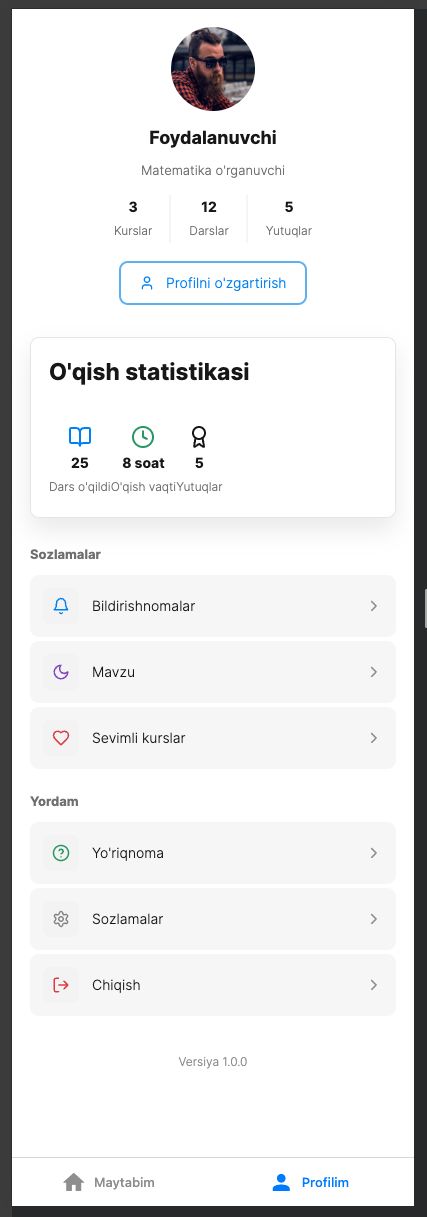Viewport: 427px width, 1217px height.
Task: Open the Chiqish row chevron arrow
Action: pyautogui.click(x=373, y=985)
